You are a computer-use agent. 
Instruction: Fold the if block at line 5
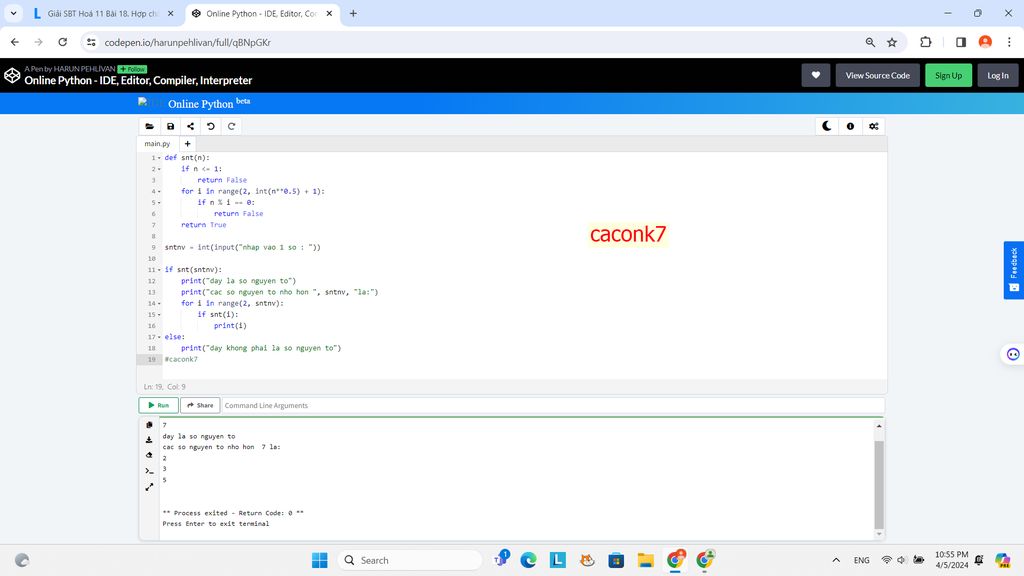point(159,202)
